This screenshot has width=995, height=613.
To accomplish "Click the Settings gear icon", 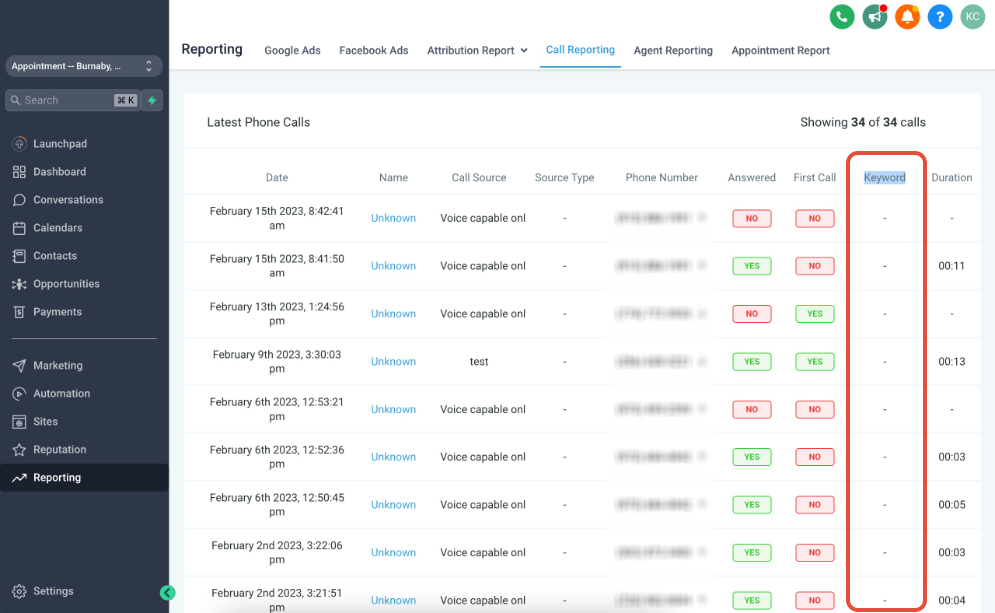I will click(19, 591).
